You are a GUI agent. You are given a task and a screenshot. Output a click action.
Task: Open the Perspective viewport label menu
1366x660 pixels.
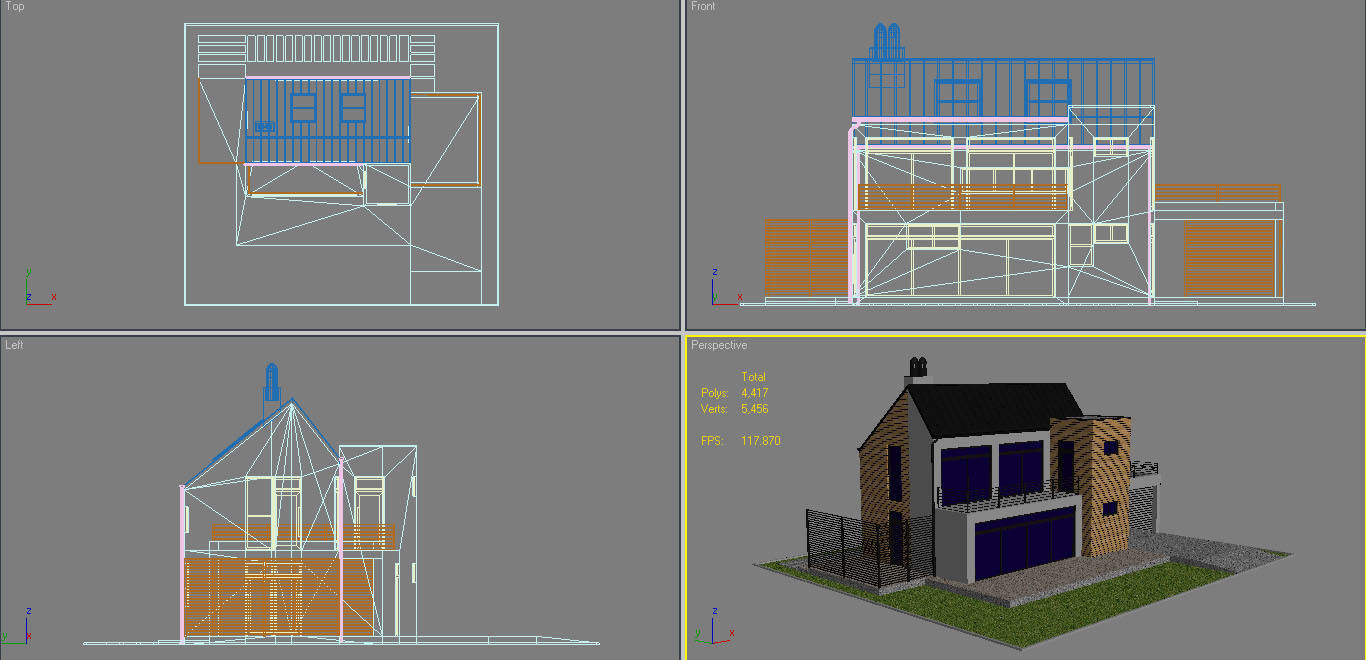click(x=719, y=345)
